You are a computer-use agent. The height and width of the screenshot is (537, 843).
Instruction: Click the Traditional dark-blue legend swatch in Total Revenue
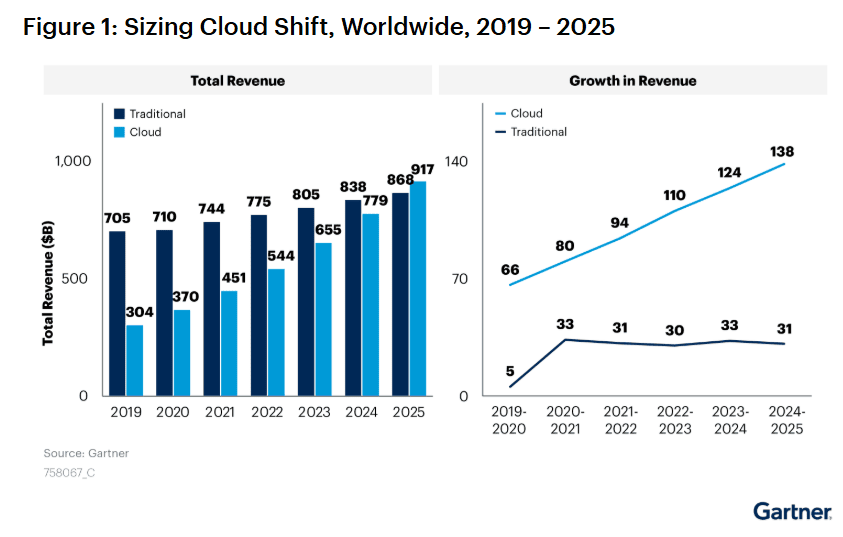(x=119, y=114)
